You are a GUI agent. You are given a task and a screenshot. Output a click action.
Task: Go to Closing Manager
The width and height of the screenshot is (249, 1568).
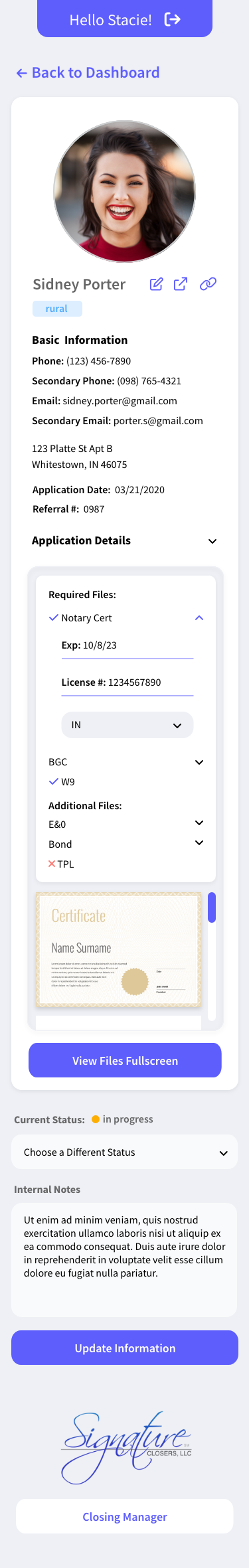click(125, 1517)
